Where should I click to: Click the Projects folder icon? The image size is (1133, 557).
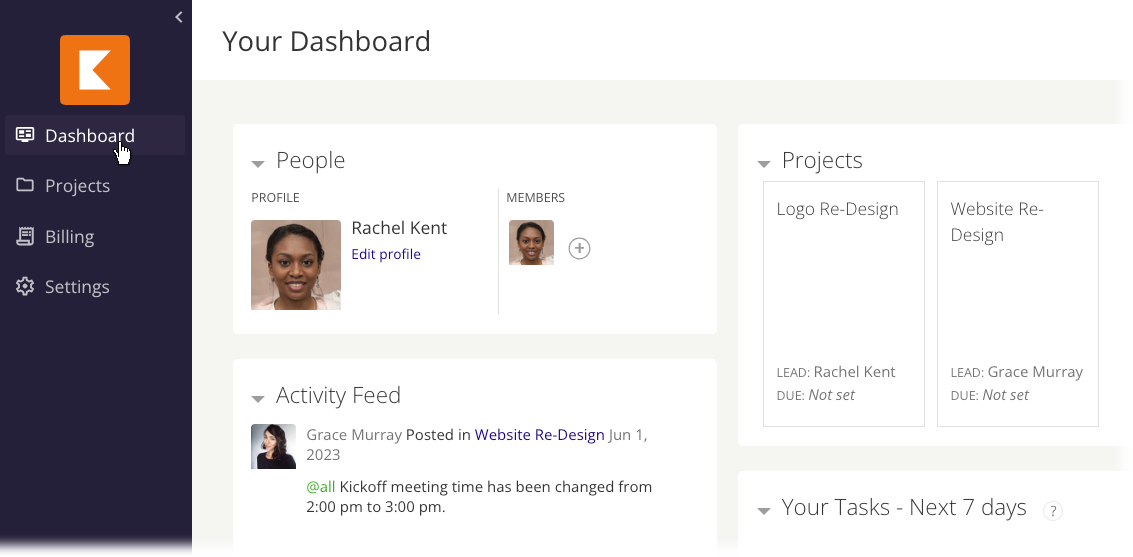point(25,185)
